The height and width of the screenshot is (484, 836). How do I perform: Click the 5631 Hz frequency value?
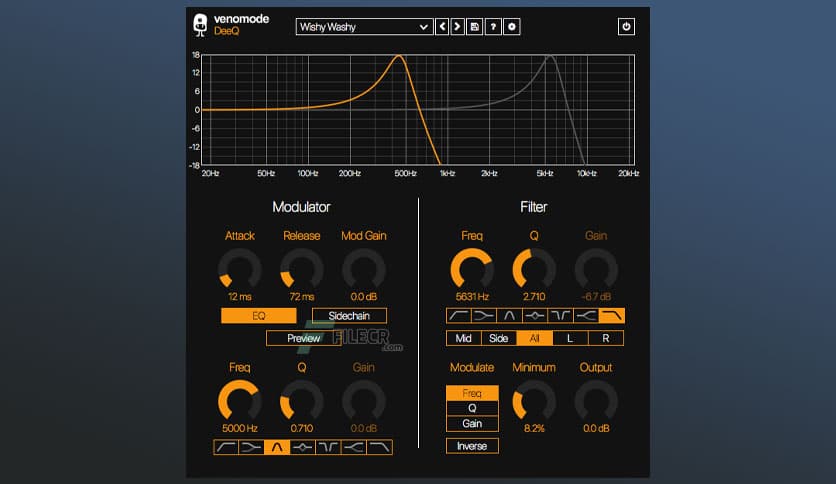click(472, 296)
